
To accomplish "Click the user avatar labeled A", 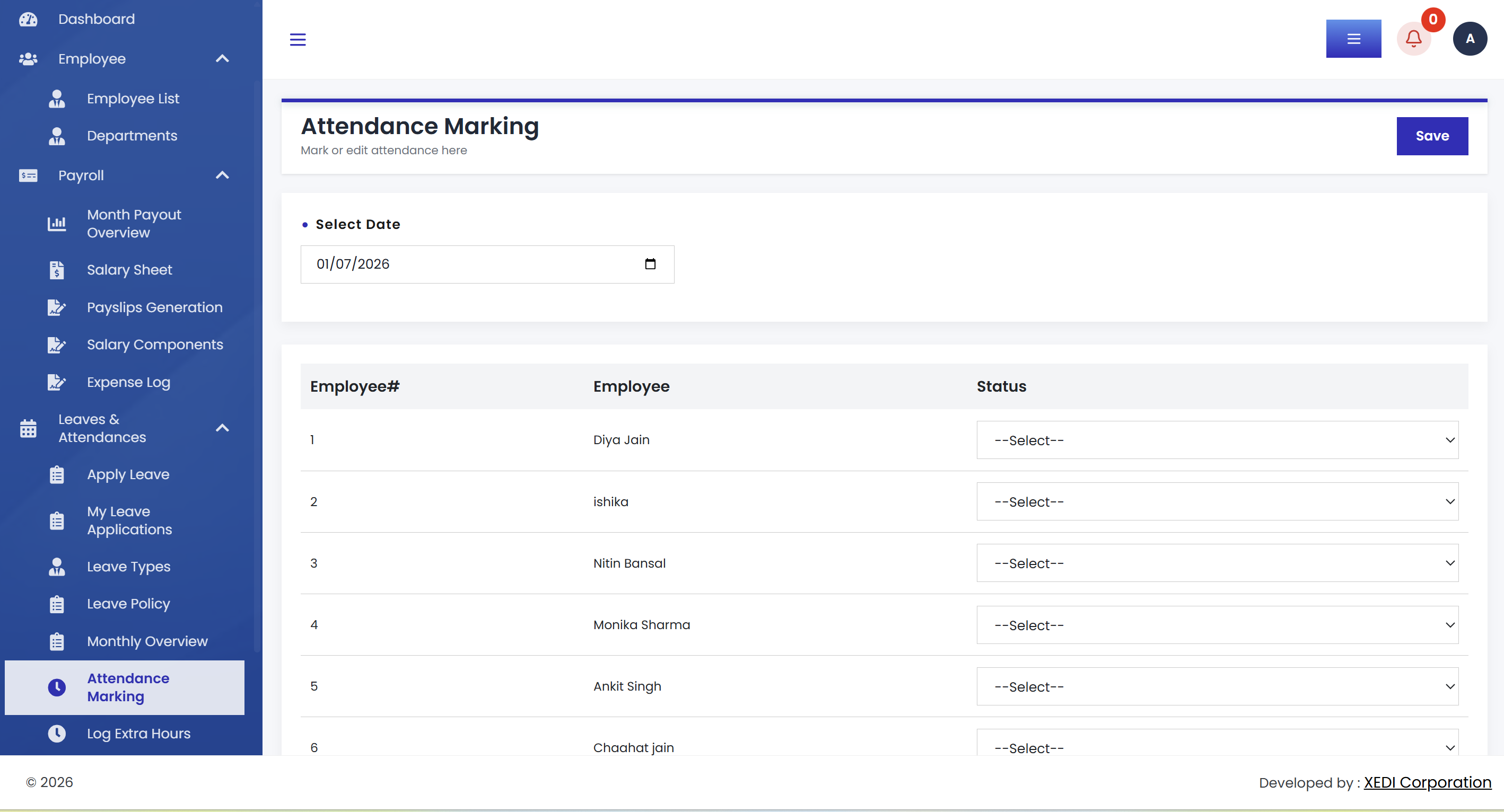I will click(1470, 39).
